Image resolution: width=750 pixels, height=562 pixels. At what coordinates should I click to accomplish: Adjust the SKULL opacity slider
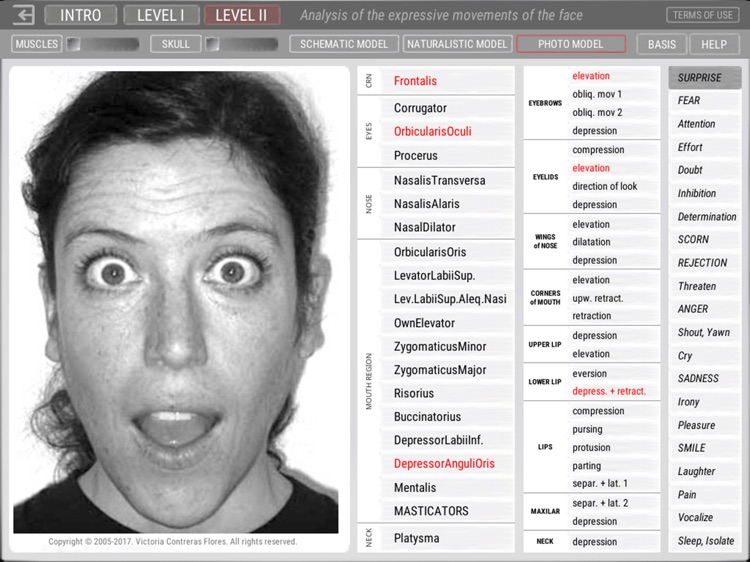242,44
